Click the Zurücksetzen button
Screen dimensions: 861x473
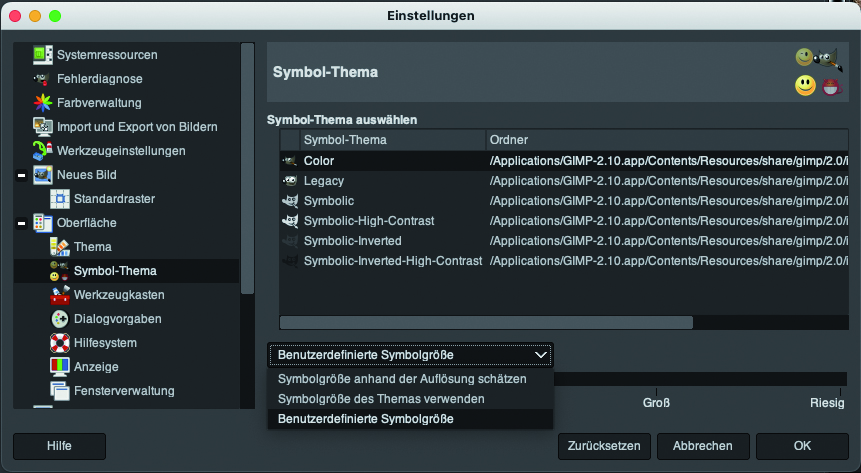point(604,446)
